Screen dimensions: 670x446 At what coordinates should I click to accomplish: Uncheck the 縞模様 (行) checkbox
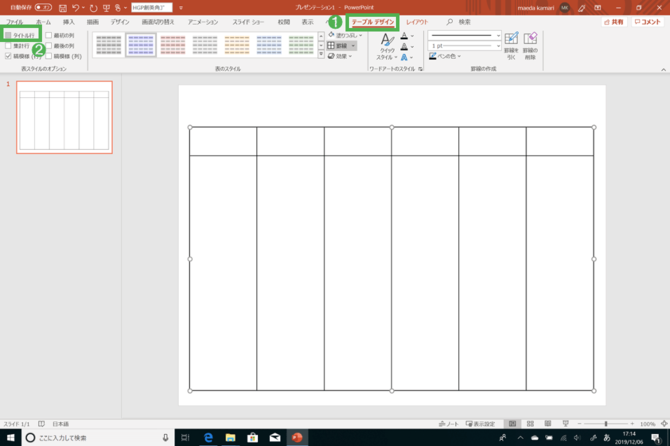pyautogui.click(x=8, y=56)
